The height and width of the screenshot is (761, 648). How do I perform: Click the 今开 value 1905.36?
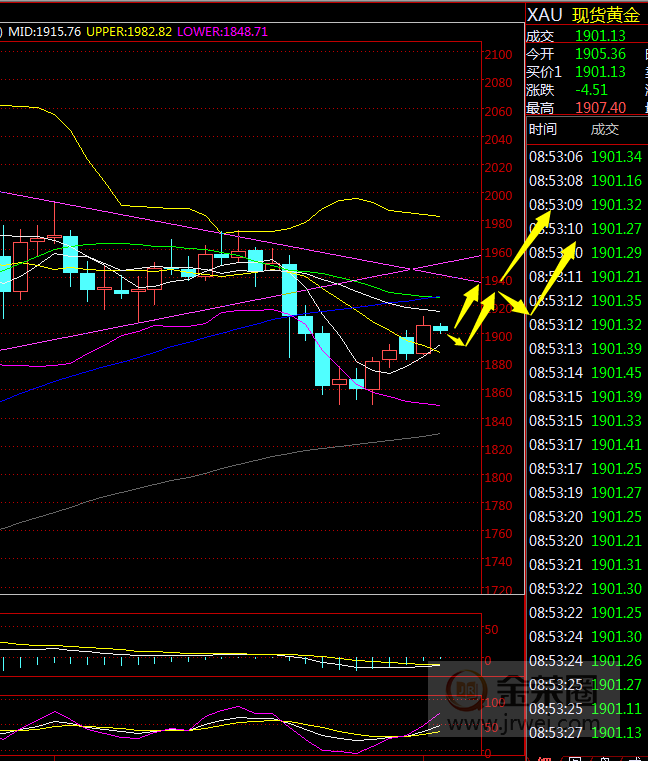coord(600,54)
